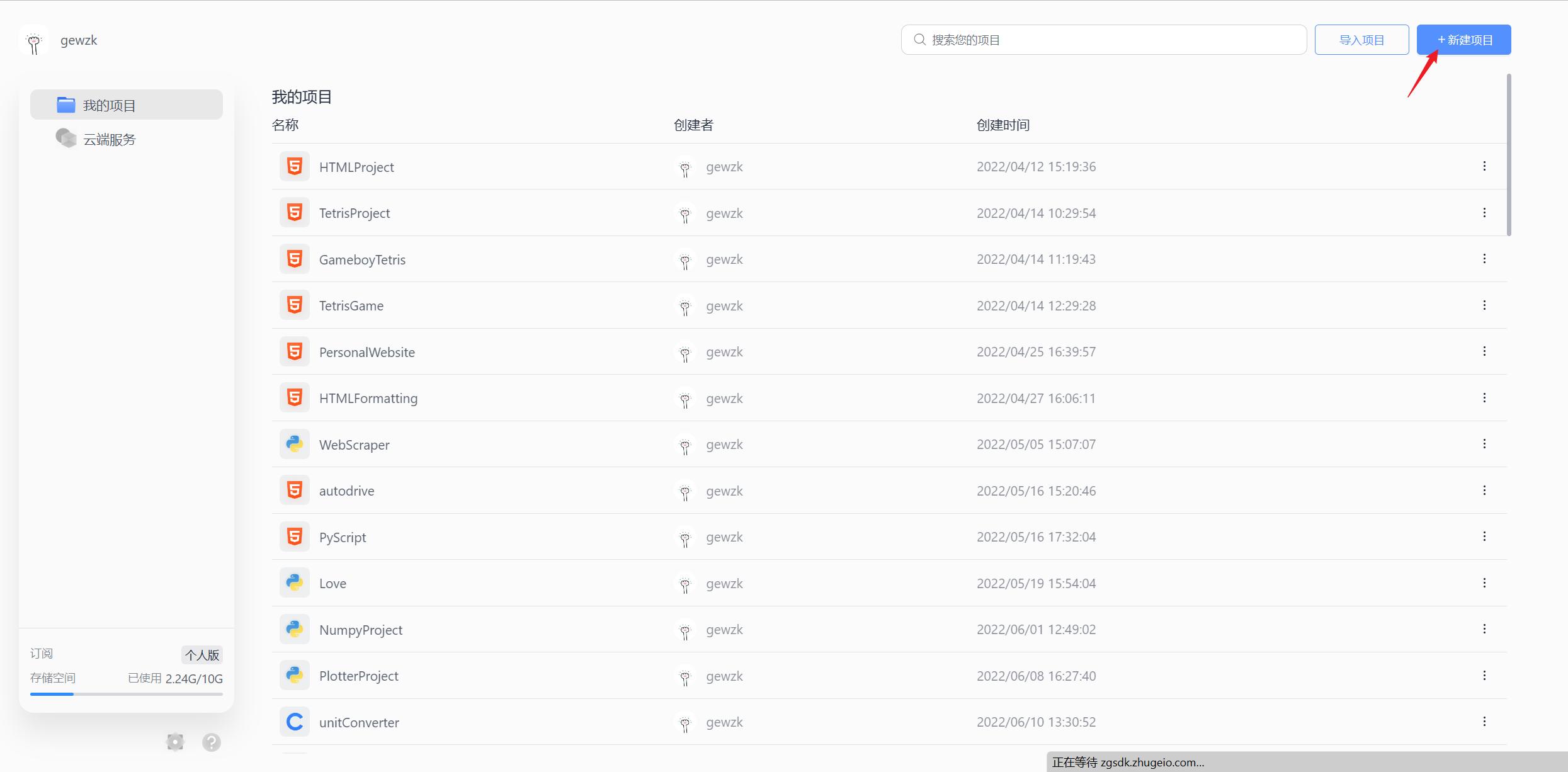
Task: Open the three-dot menu for GameboyTetris
Action: point(1484,259)
